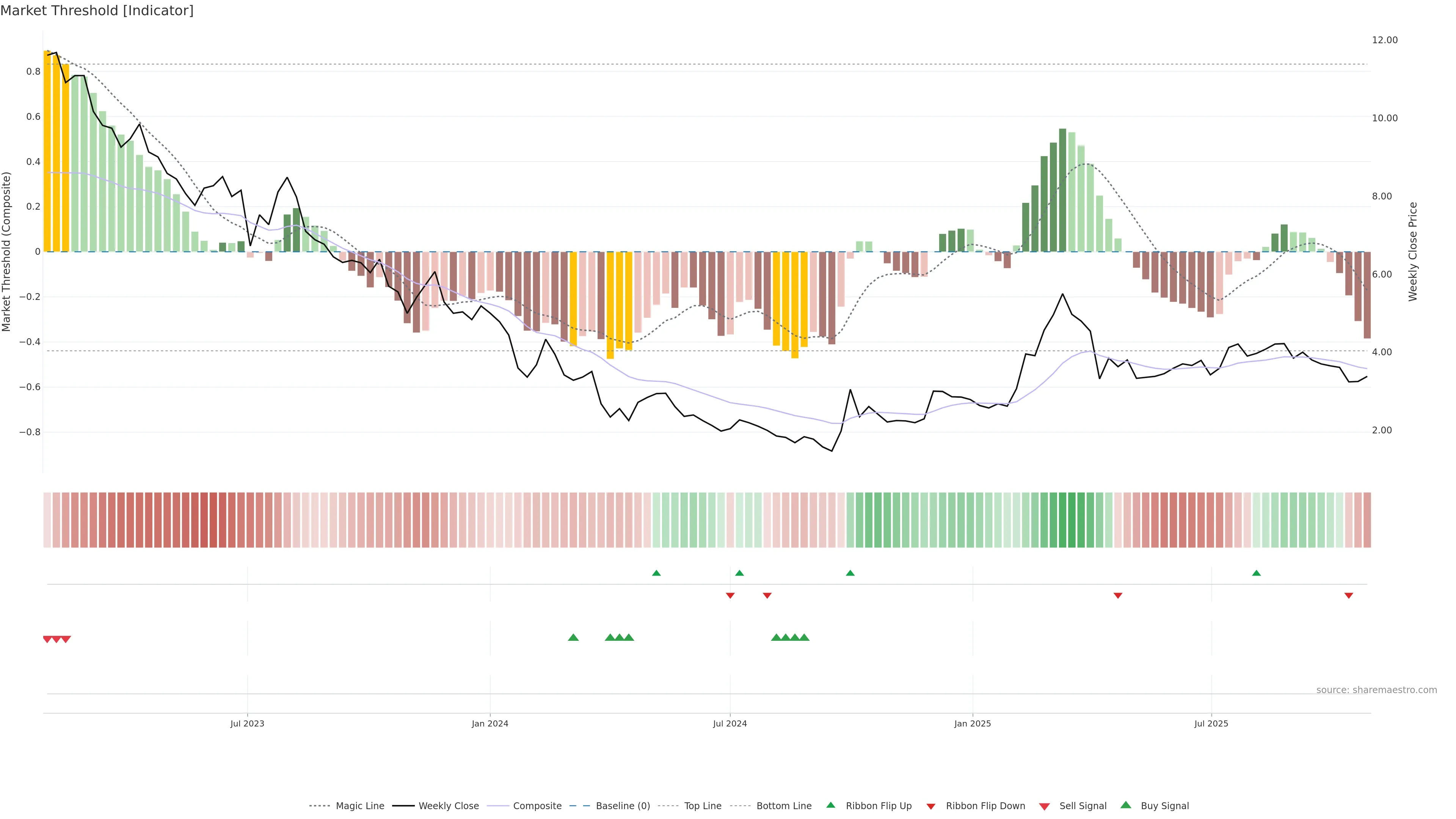Click the Sell Signal legend marker
The image size is (1456, 819).
[1045, 806]
